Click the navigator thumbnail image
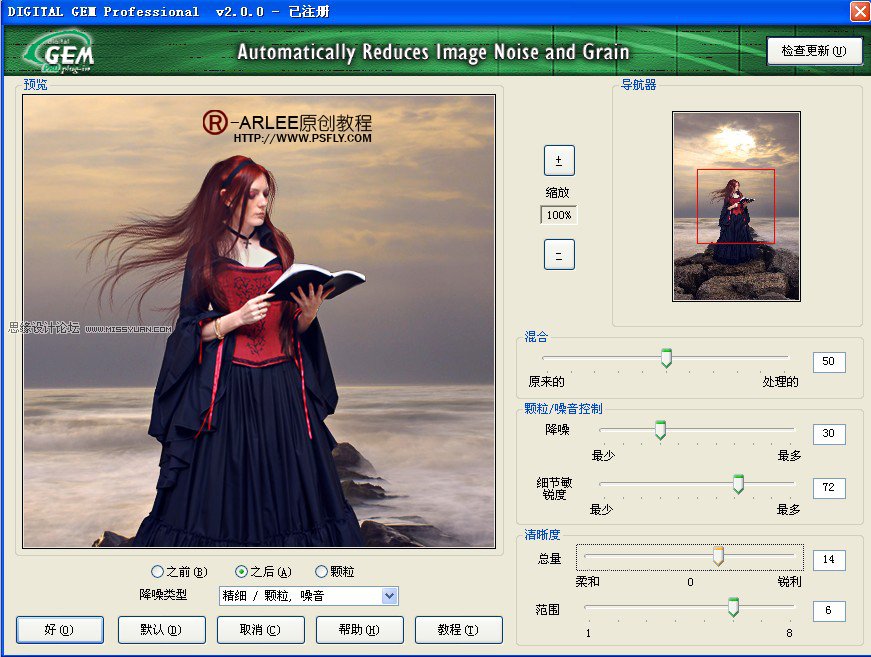The image size is (871, 657). [736, 207]
